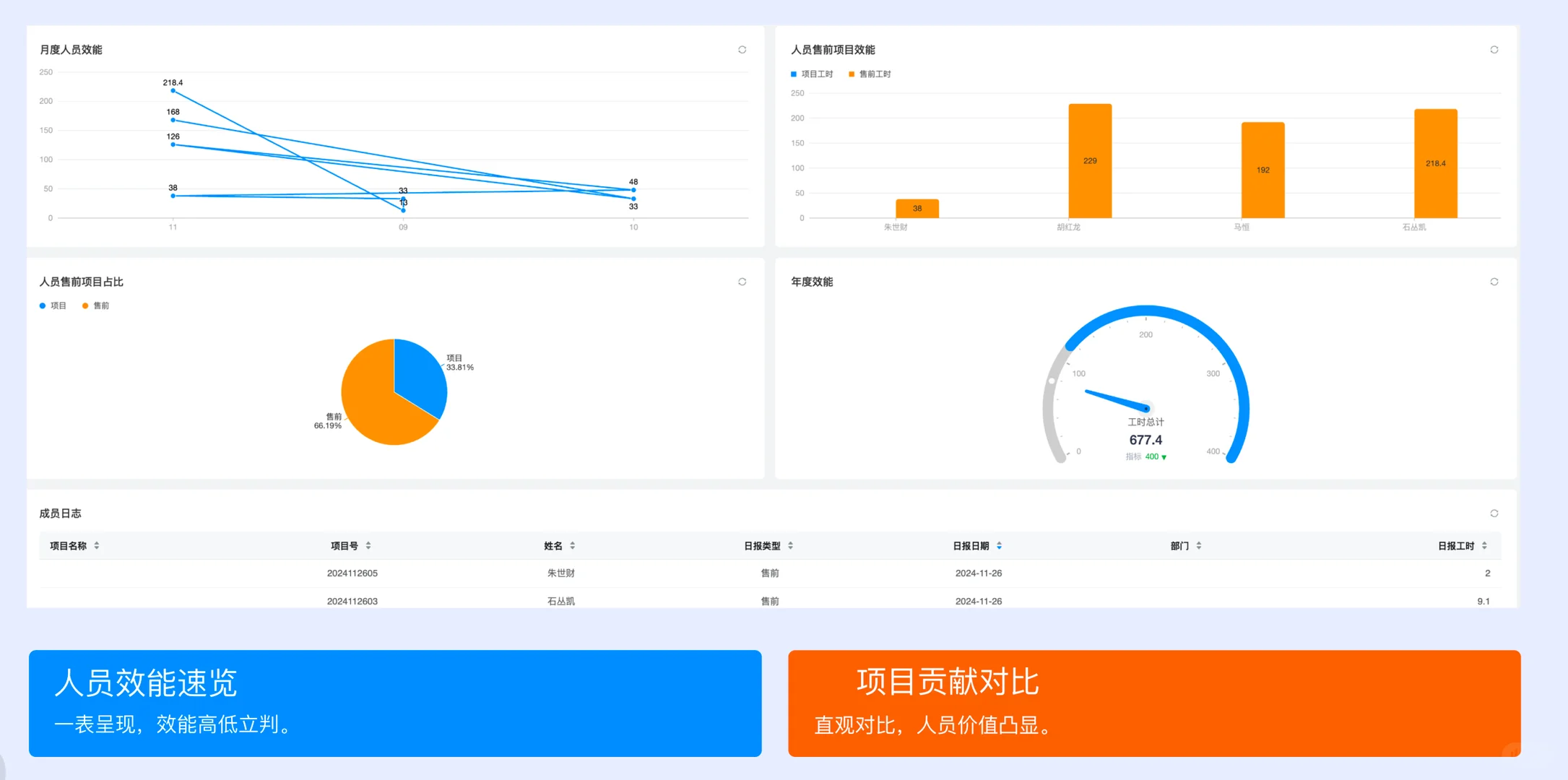The width and height of the screenshot is (1568, 780).
Task: Toggle the 售前 legend in the pie chart
Action: point(96,305)
